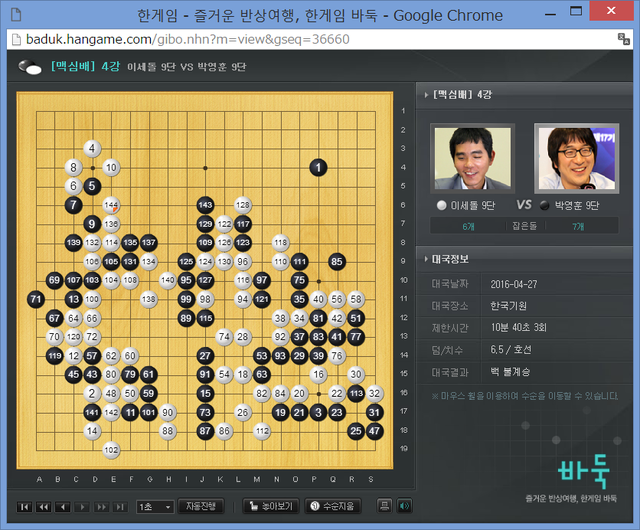This screenshot has width=640, height=530.
Task: Click the 놓아보기 try-move button
Action: tap(271, 506)
